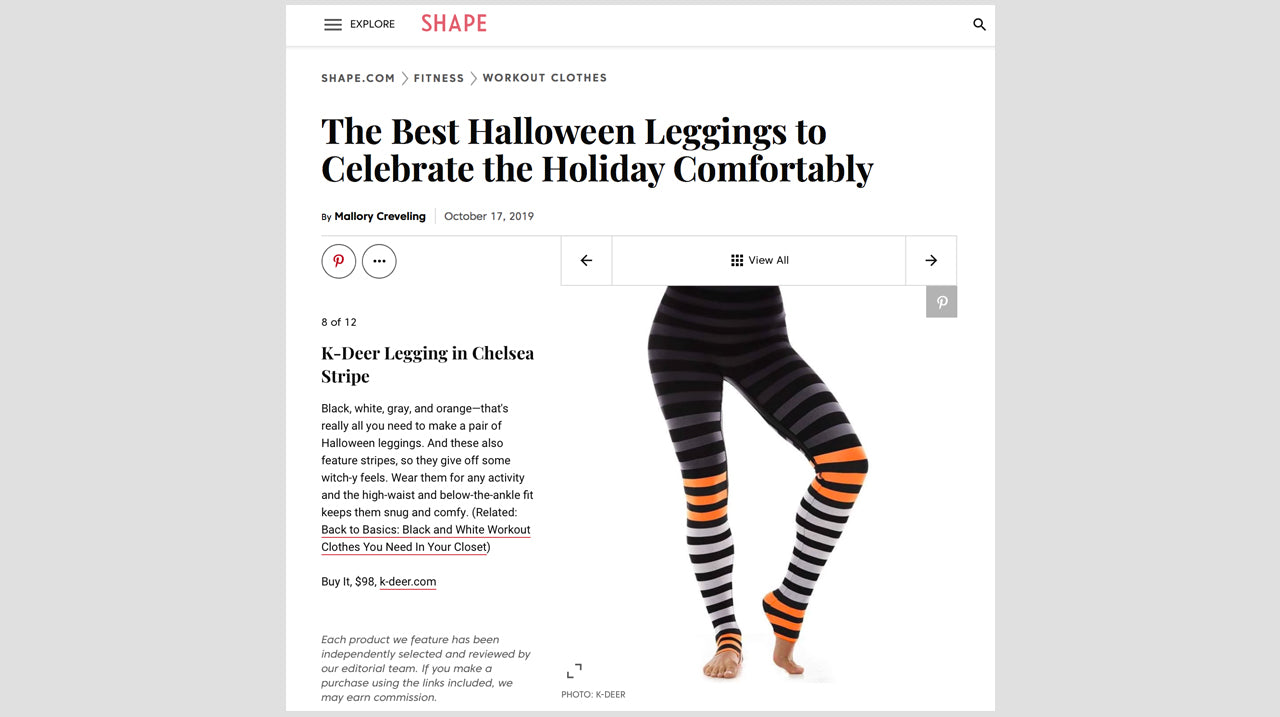The width and height of the screenshot is (1280, 717).
Task: Select the FITNESS breadcrumb
Action: pos(439,78)
